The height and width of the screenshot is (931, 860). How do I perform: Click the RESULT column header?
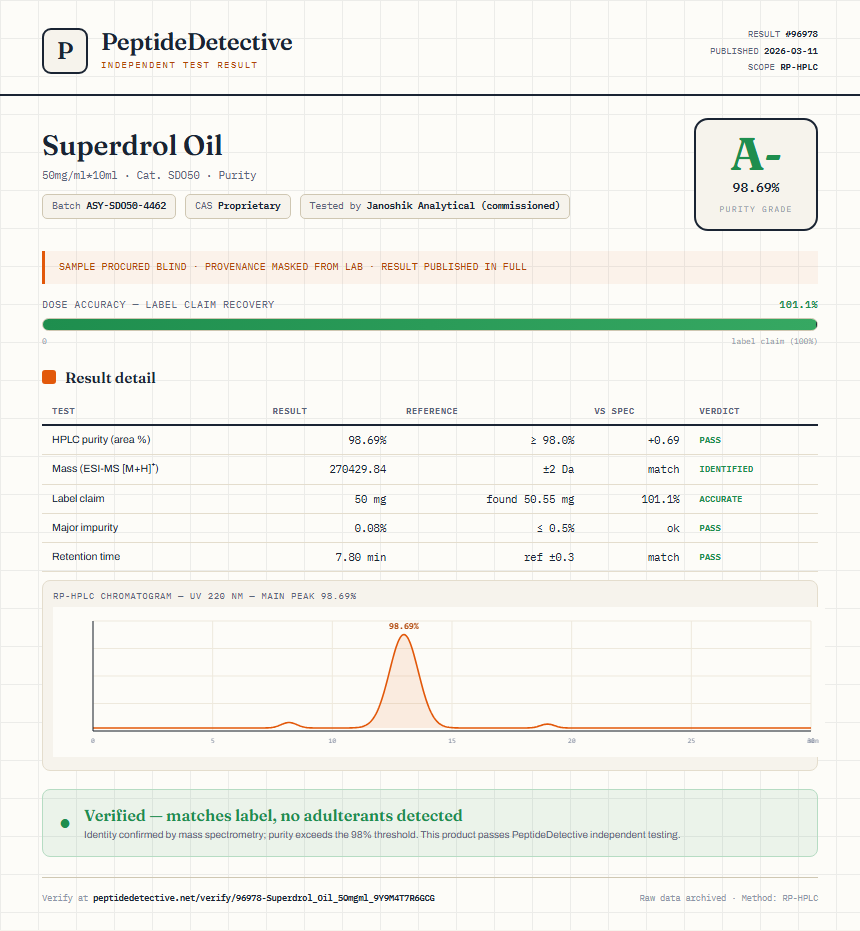[290, 411]
